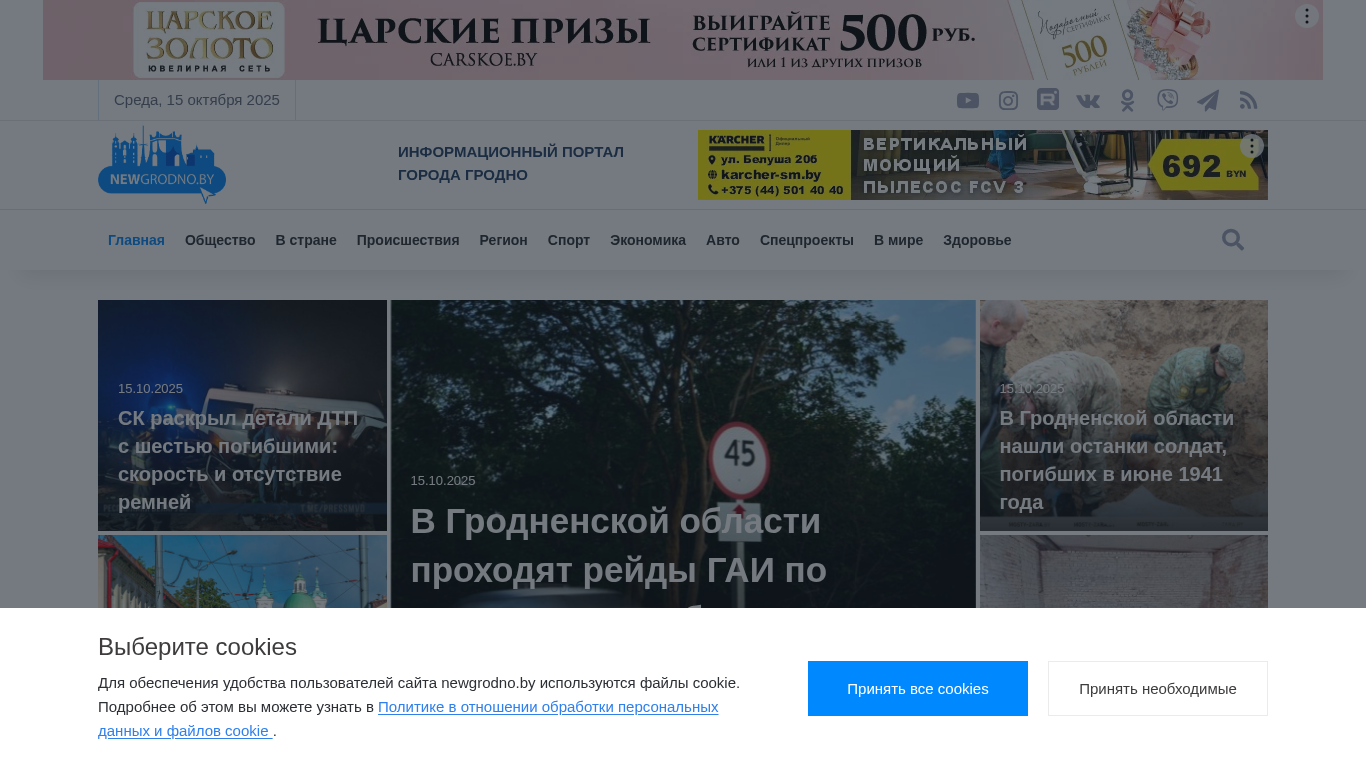Screen dimensions: 1366x768
Task: Open the Telegram channel icon
Action: tap(1208, 100)
